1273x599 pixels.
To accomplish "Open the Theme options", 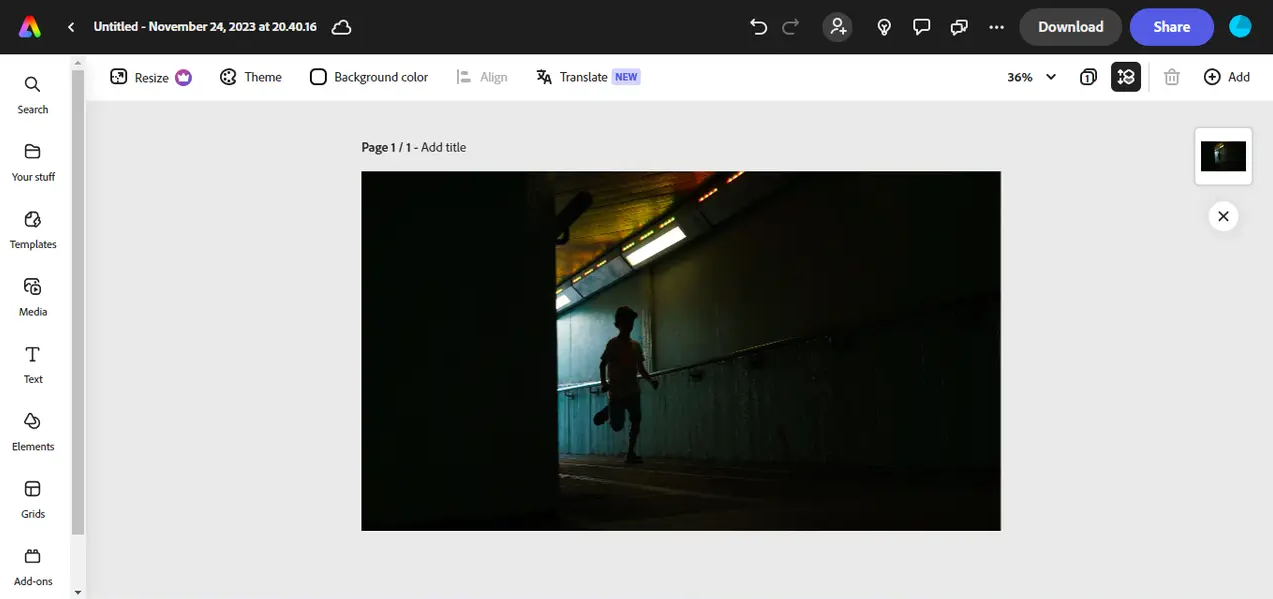I will pyautogui.click(x=251, y=77).
